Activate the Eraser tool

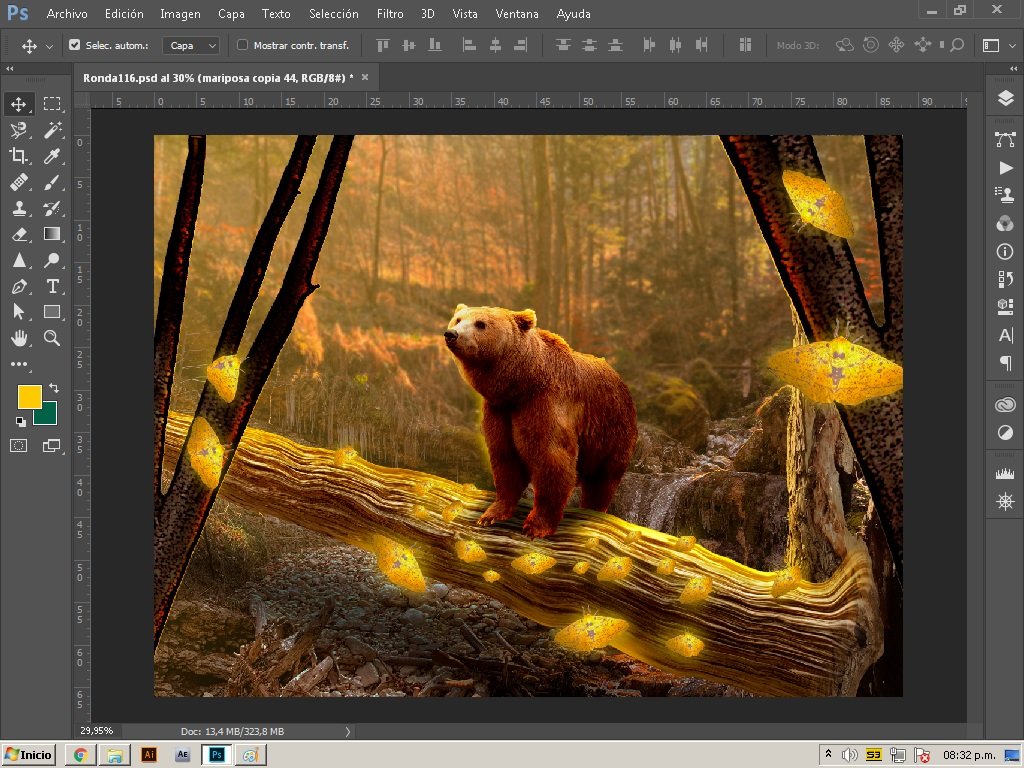coord(18,234)
